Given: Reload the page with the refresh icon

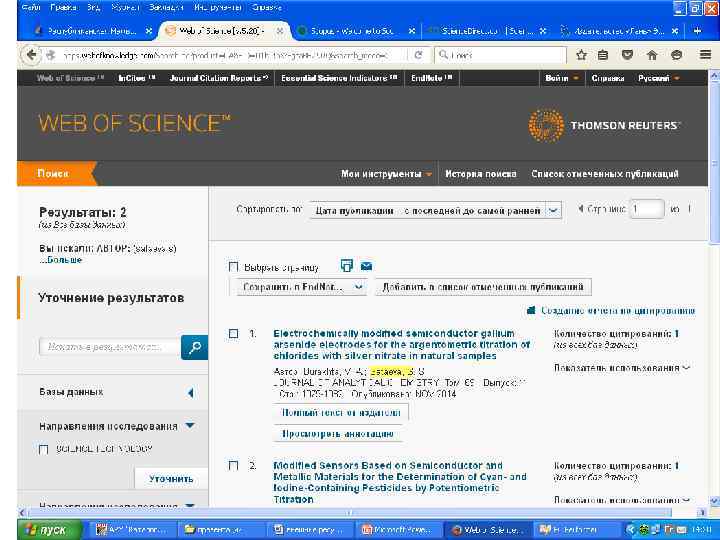Looking at the screenshot, I should [418, 55].
